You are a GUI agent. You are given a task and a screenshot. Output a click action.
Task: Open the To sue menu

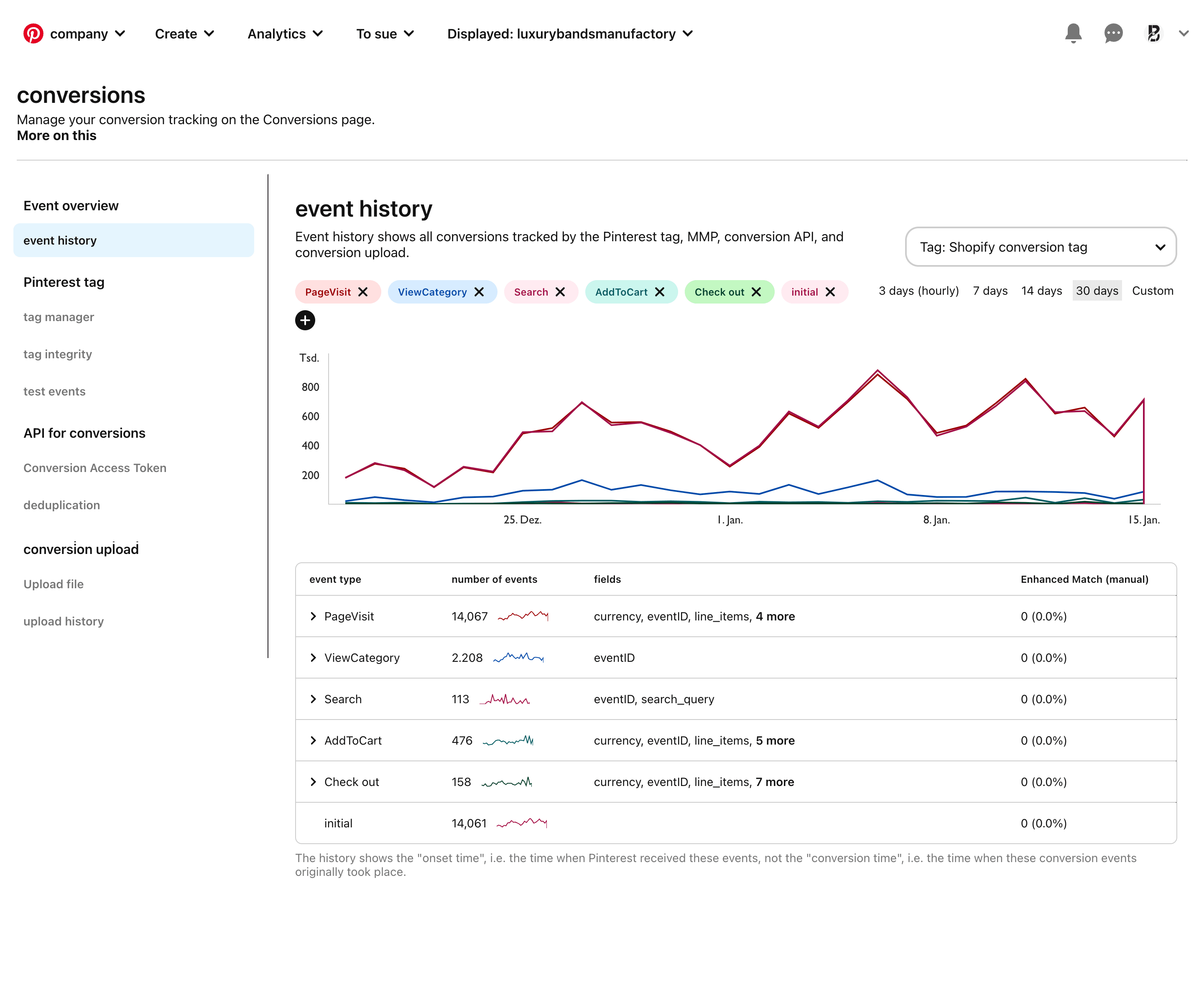point(385,34)
